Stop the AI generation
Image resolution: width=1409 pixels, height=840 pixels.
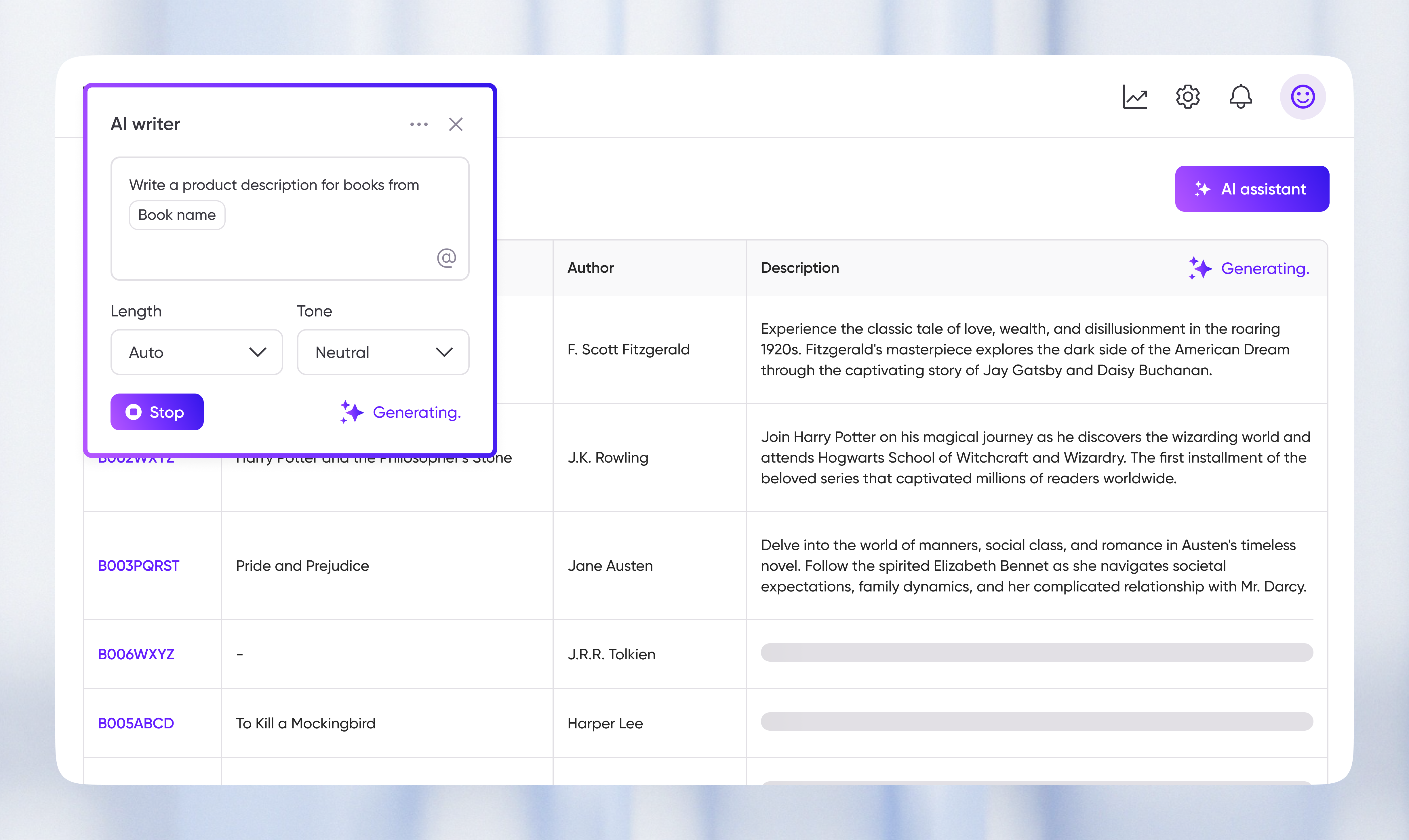(157, 412)
